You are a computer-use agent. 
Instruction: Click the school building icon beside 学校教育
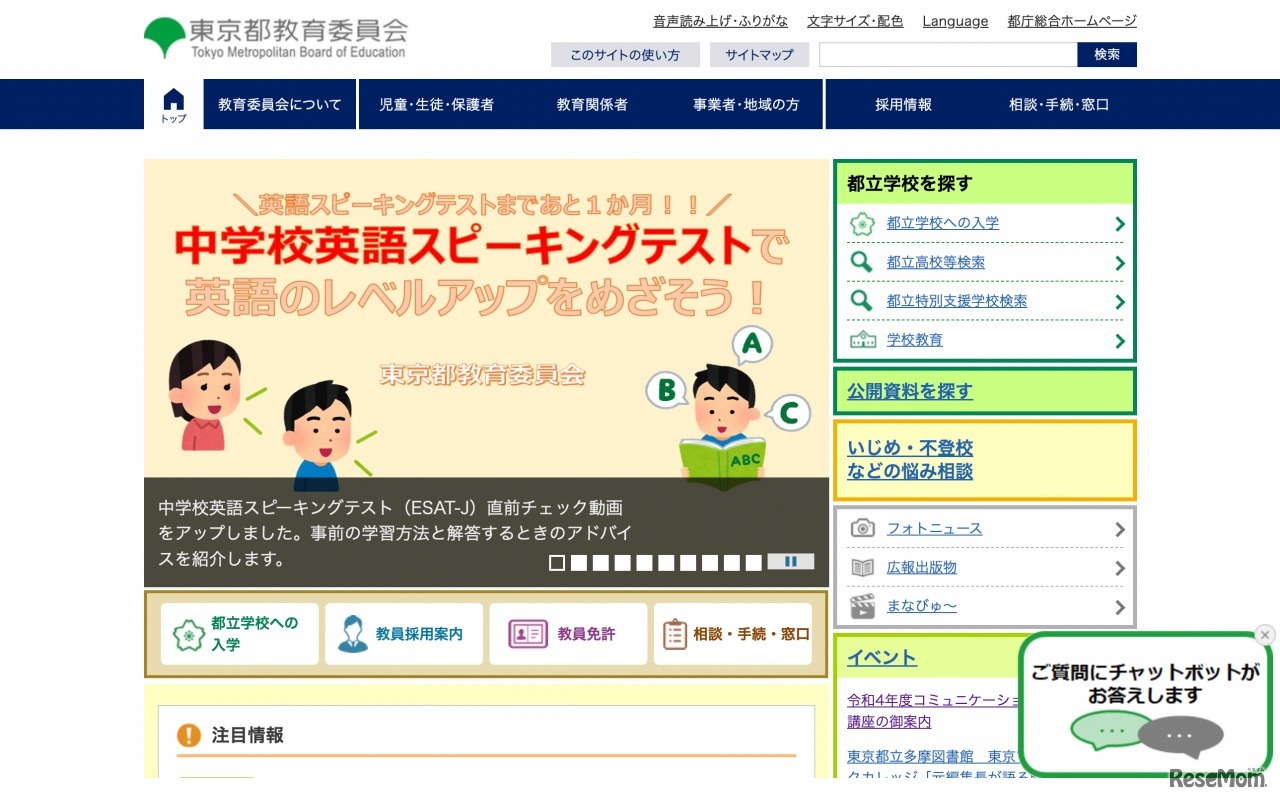[862, 340]
